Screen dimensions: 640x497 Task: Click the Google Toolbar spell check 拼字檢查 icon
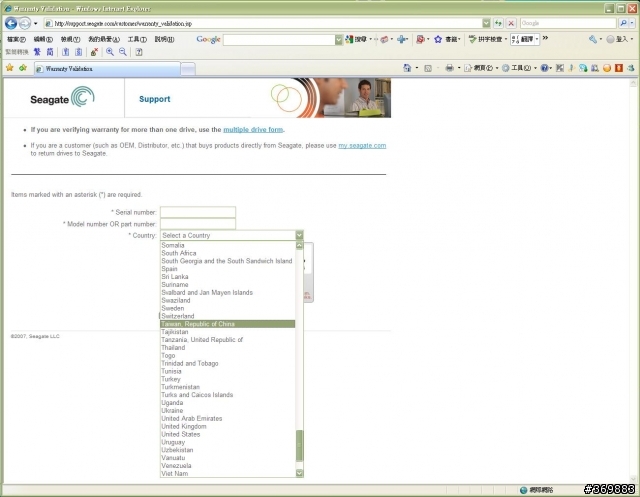point(485,39)
